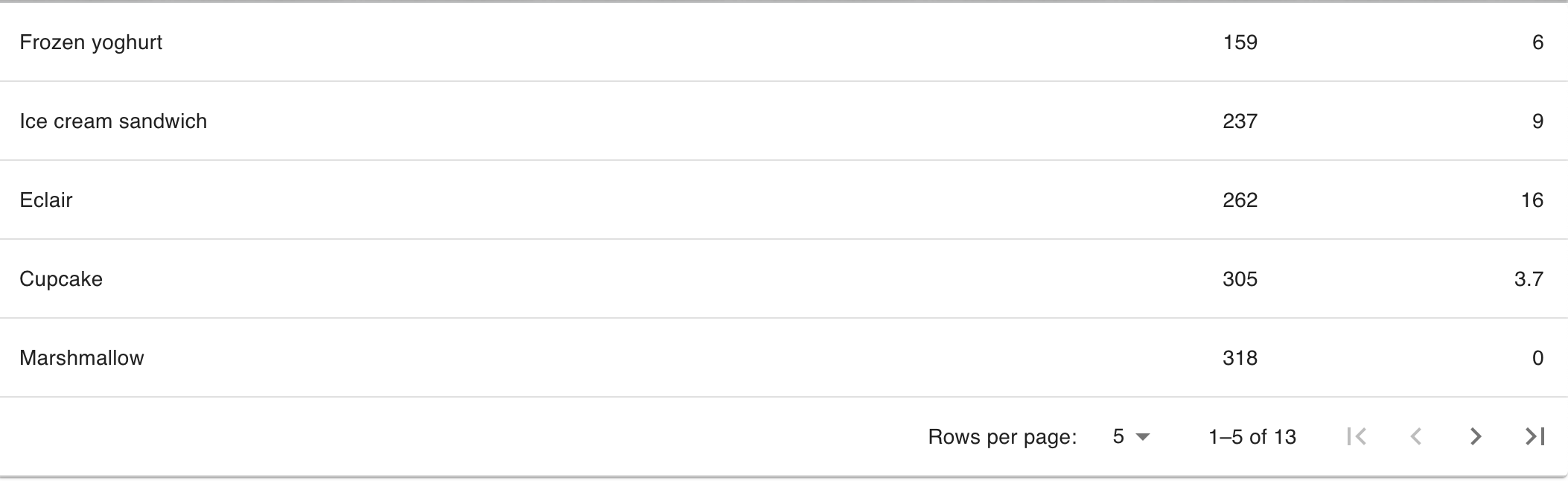Click the 318 value in Marshmallow row
This screenshot has height=481, width=1568.
1240,358
